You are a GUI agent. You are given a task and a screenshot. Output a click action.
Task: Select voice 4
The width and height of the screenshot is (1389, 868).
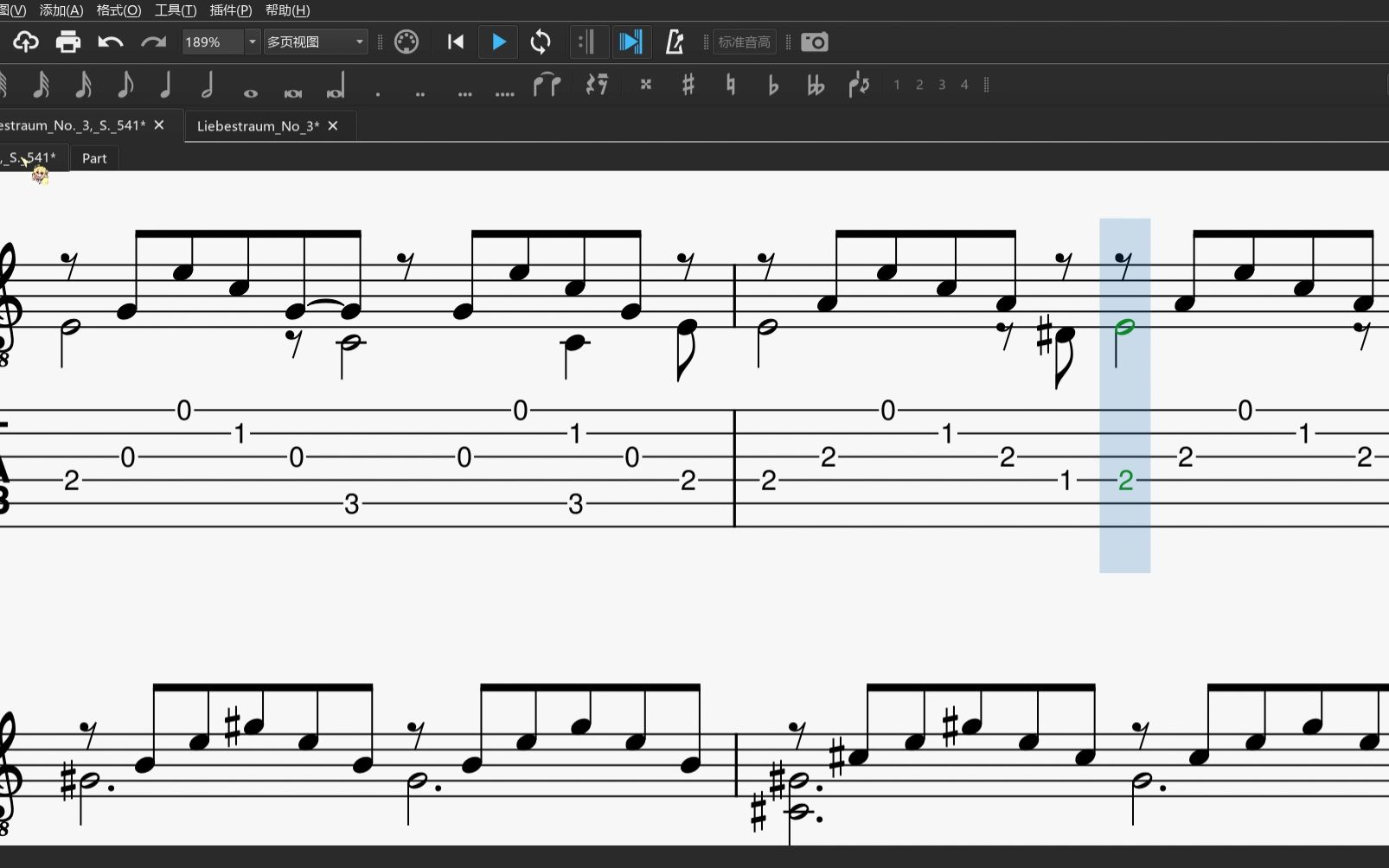(964, 85)
